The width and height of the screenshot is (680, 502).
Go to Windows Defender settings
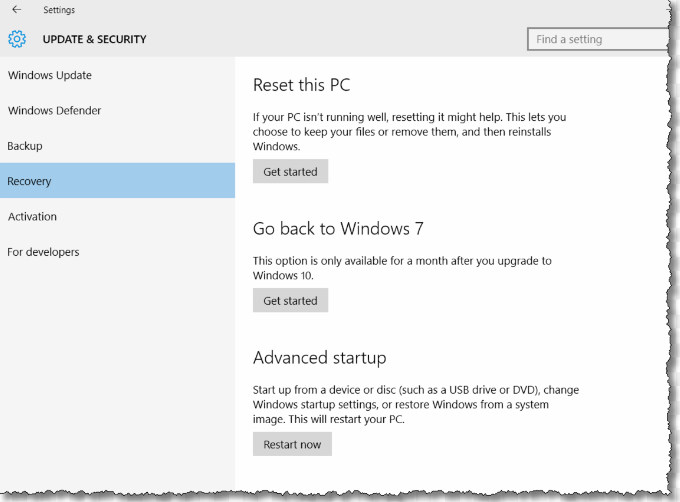tap(54, 111)
